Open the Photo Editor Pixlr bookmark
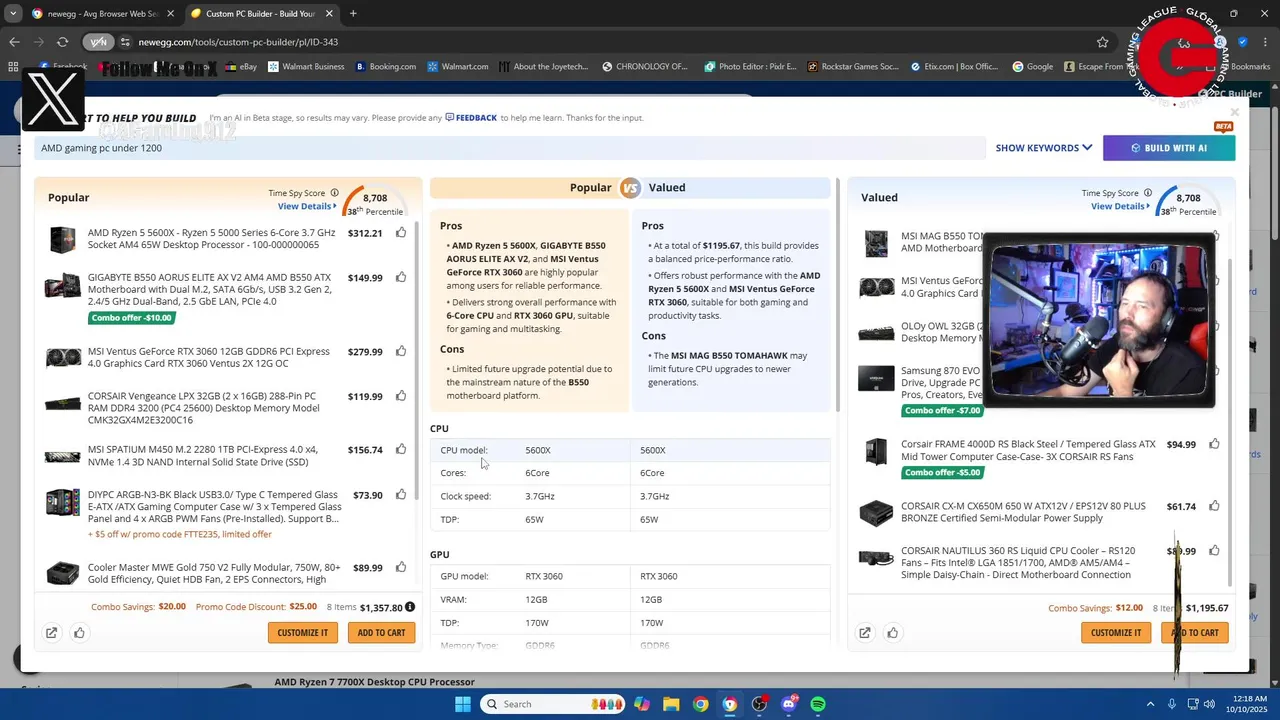The image size is (1280, 720). tap(750, 67)
